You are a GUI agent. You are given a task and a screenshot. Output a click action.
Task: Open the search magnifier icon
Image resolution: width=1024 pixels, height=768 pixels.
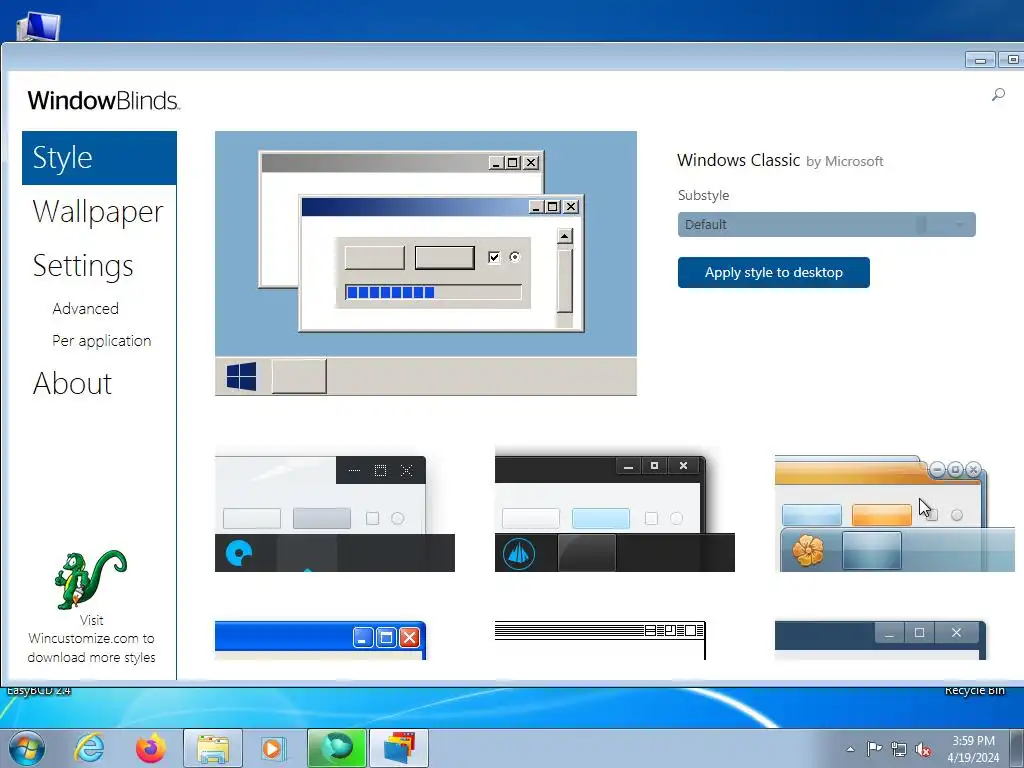[x=998, y=95]
